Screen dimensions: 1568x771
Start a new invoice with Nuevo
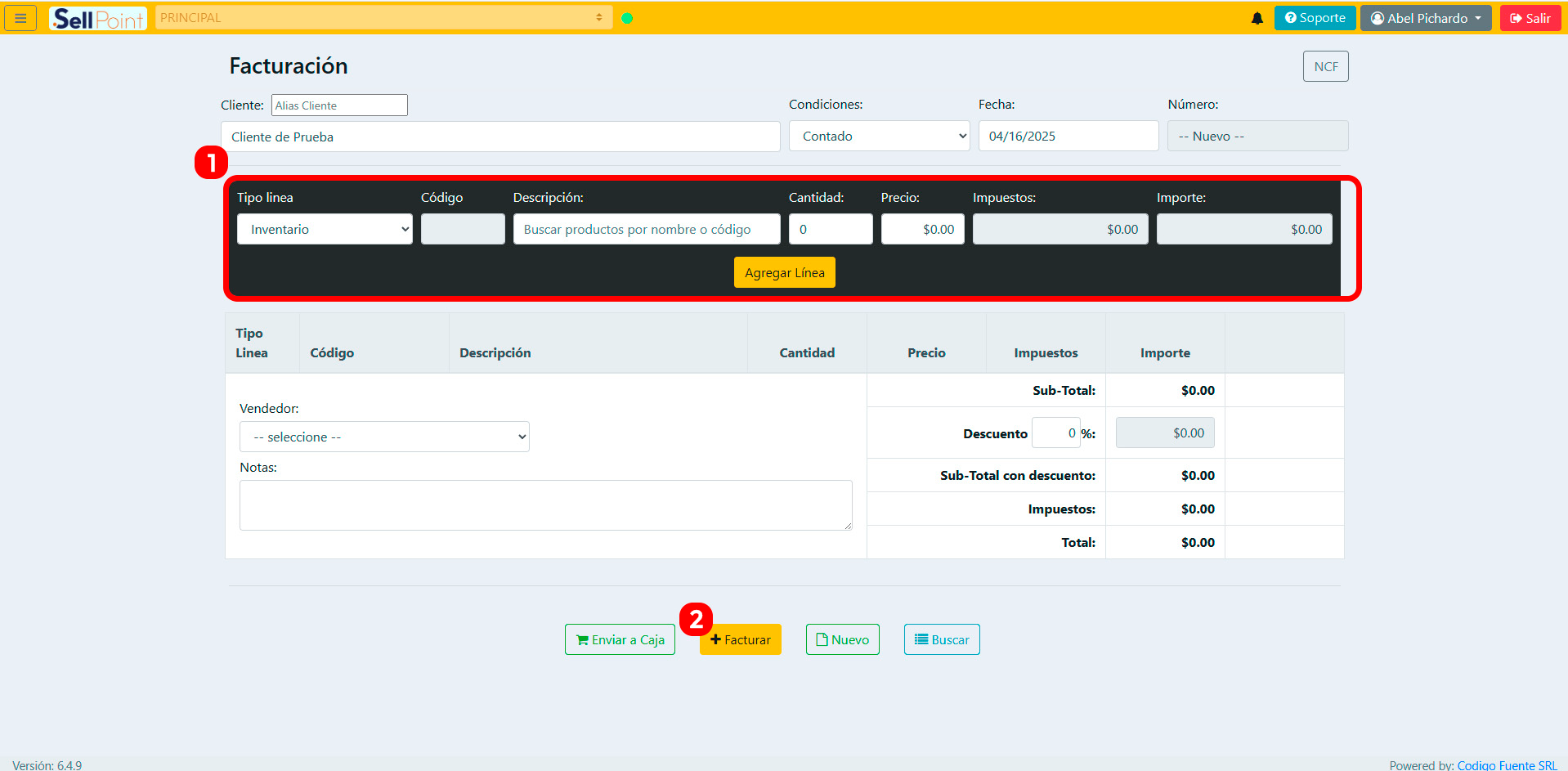tap(842, 639)
